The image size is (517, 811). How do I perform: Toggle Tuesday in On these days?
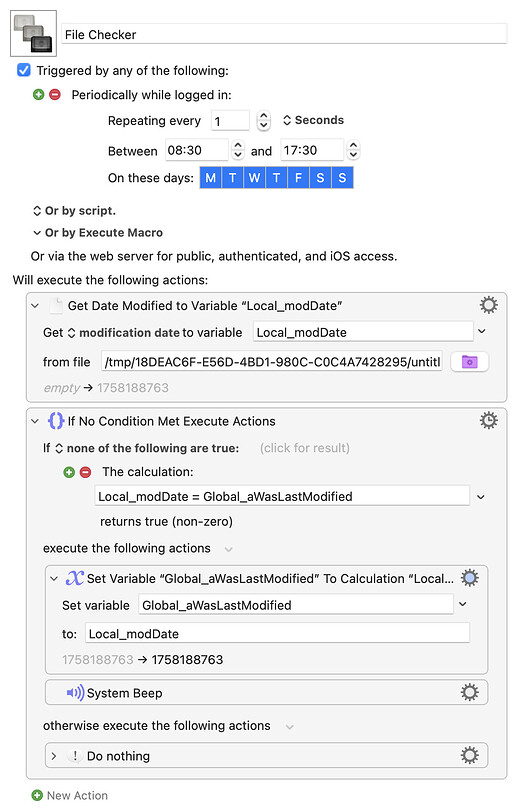pyautogui.click(x=233, y=177)
